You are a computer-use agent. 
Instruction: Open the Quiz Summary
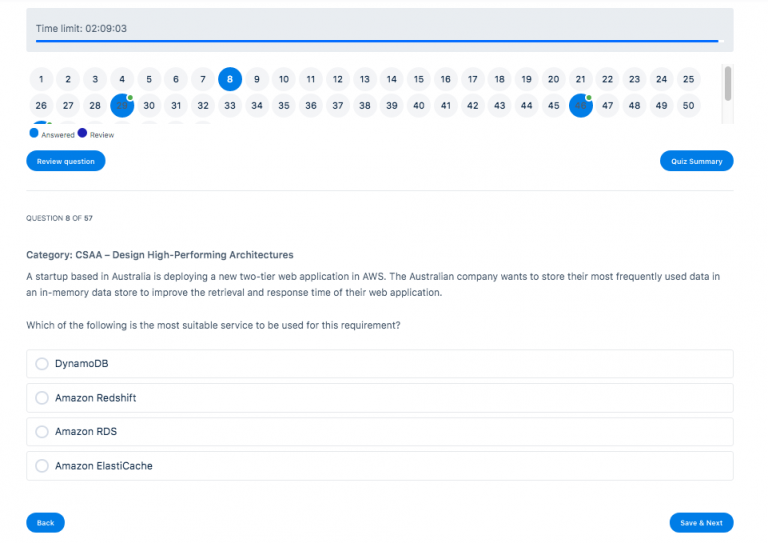[696, 161]
